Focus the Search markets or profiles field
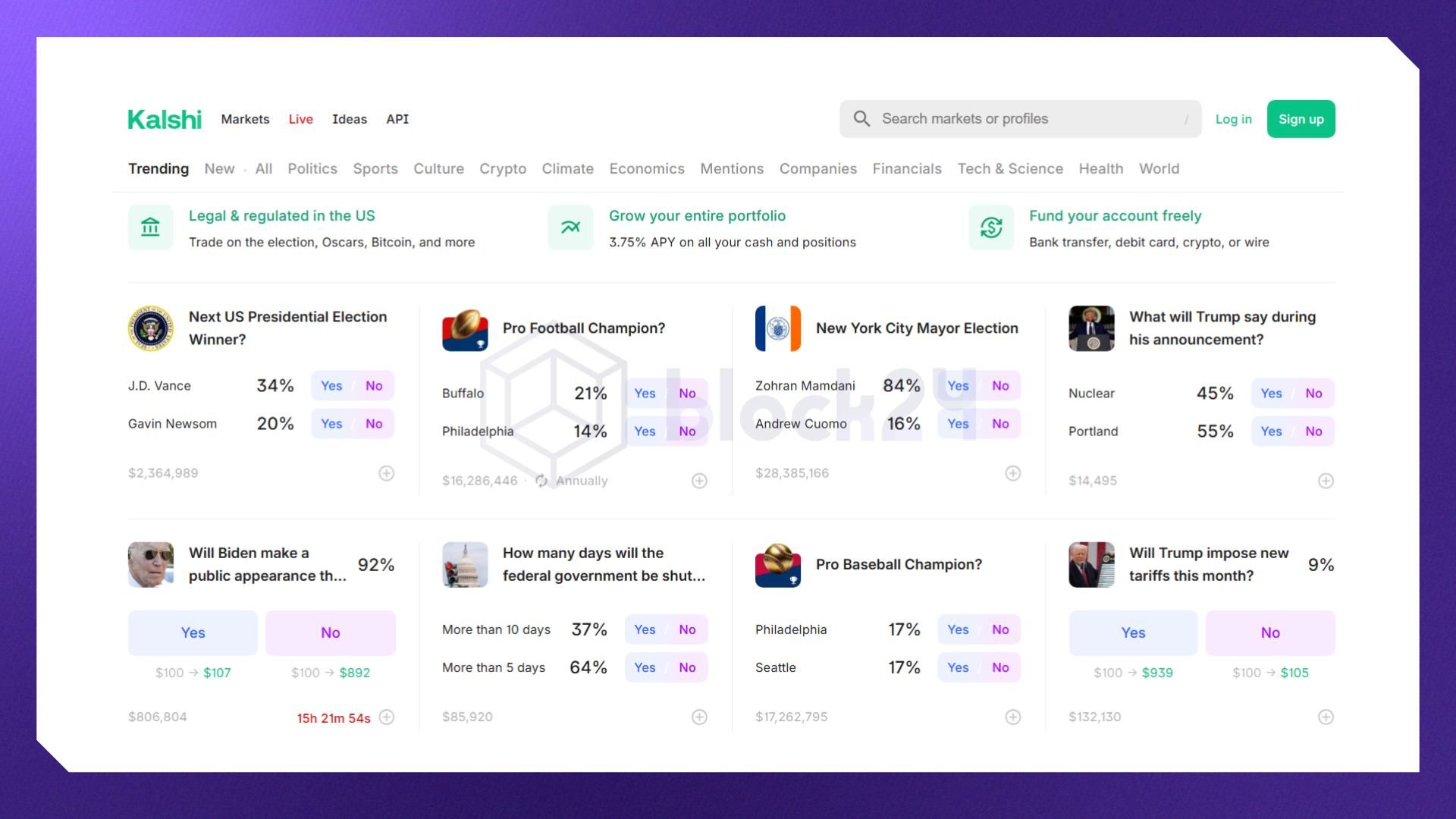Image resolution: width=1456 pixels, height=819 pixels. [x=1024, y=119]
